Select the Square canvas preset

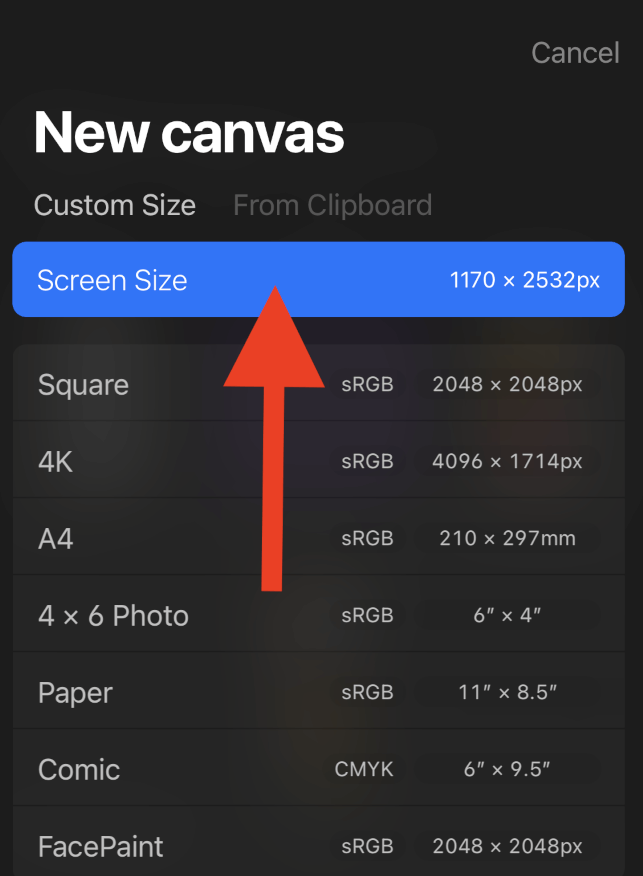tap(318, 383)
